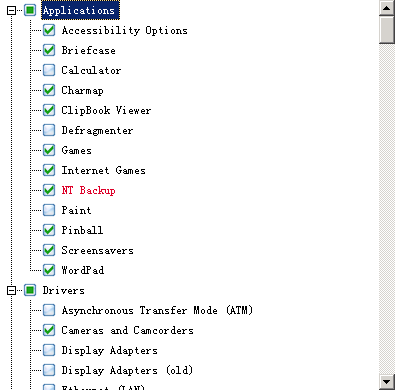Select the WordPad entry text

click(x=83, y=270)
